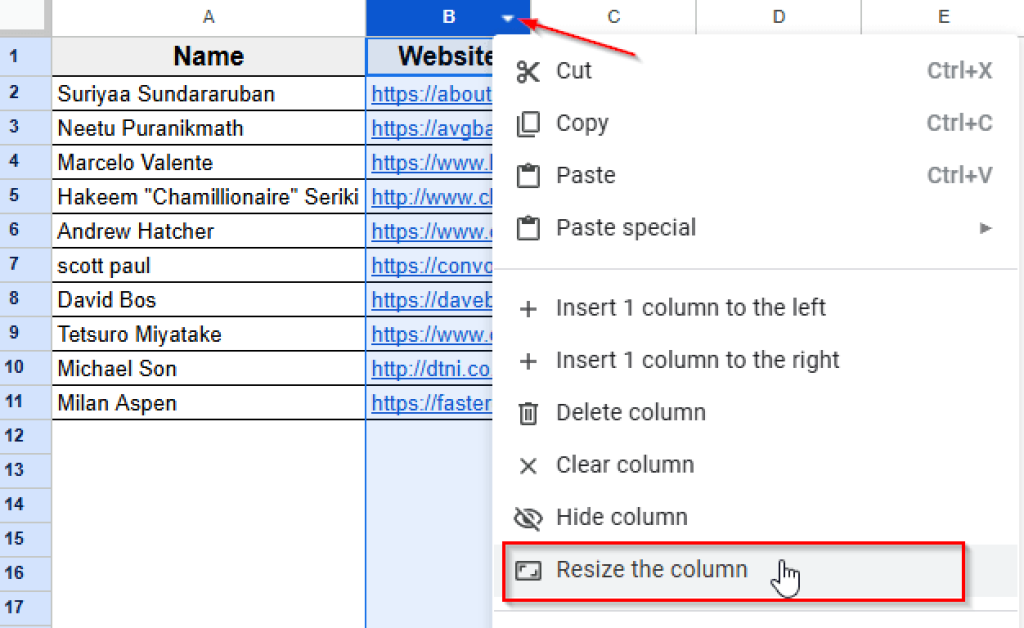Image resolution: width=1024 pixels, height=628 pixels.
Task: Click the Copy icon in context menu
Action: click(528, 123)
